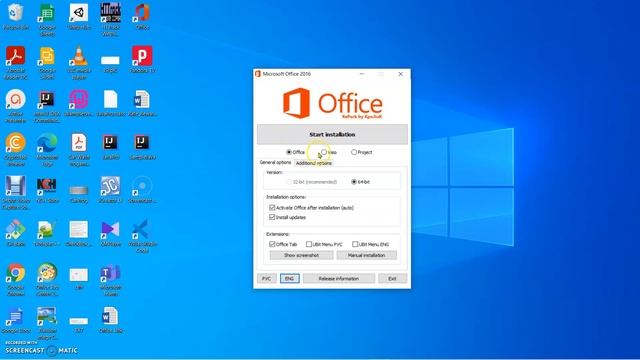Click the Manual installation button
640x360 pixels.
(x=366, y=255)
